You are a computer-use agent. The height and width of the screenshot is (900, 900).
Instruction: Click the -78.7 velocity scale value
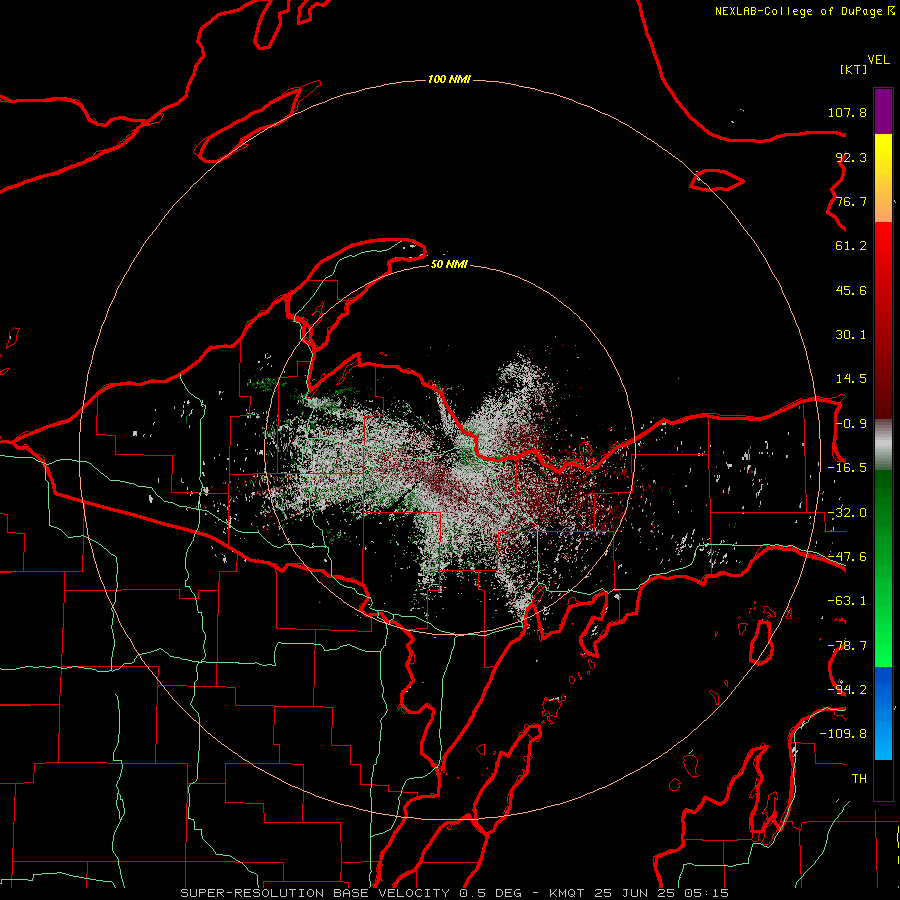tap(847, 646)
